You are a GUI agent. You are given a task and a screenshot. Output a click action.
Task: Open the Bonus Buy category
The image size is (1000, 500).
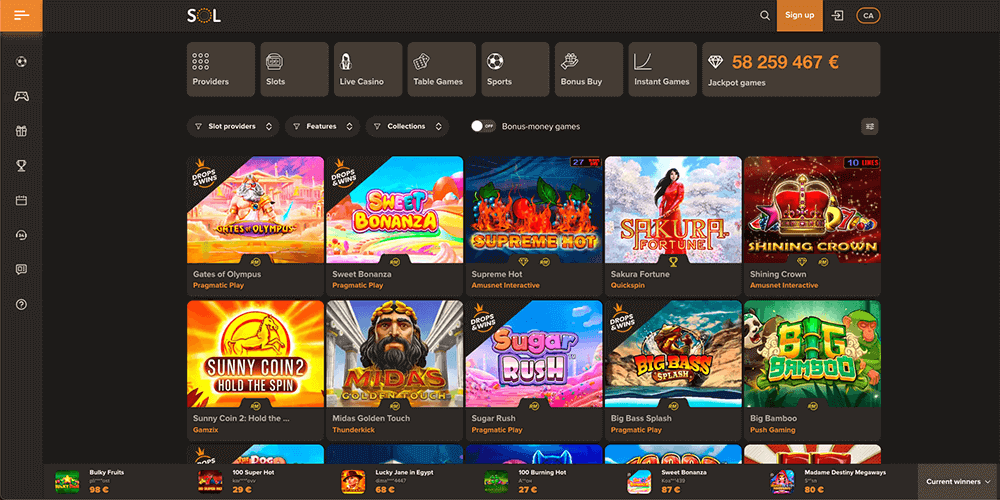pyautogui.click(x=589, y=70)
